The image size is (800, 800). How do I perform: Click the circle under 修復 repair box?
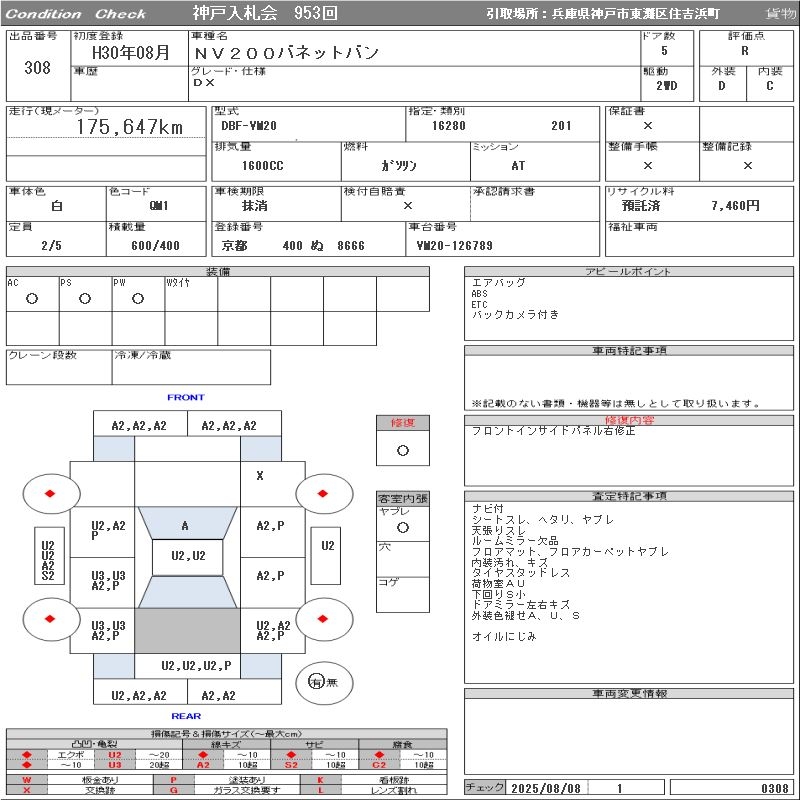[402, 450]
